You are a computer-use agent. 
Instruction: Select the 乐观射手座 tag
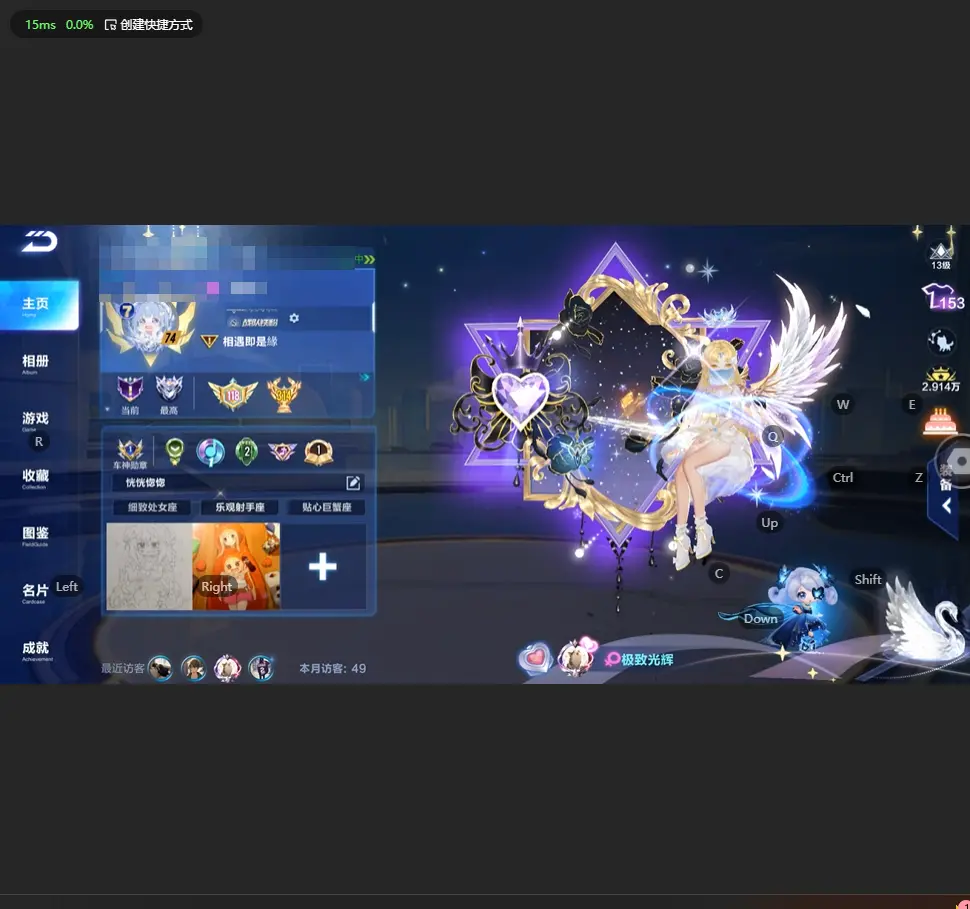click(240, 507)
